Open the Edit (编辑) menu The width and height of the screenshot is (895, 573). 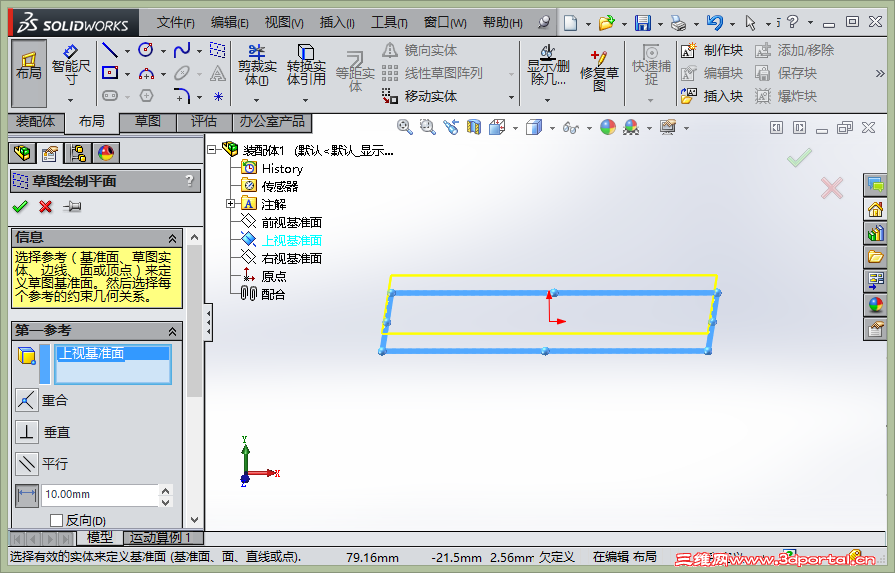[x=229, y=22]
